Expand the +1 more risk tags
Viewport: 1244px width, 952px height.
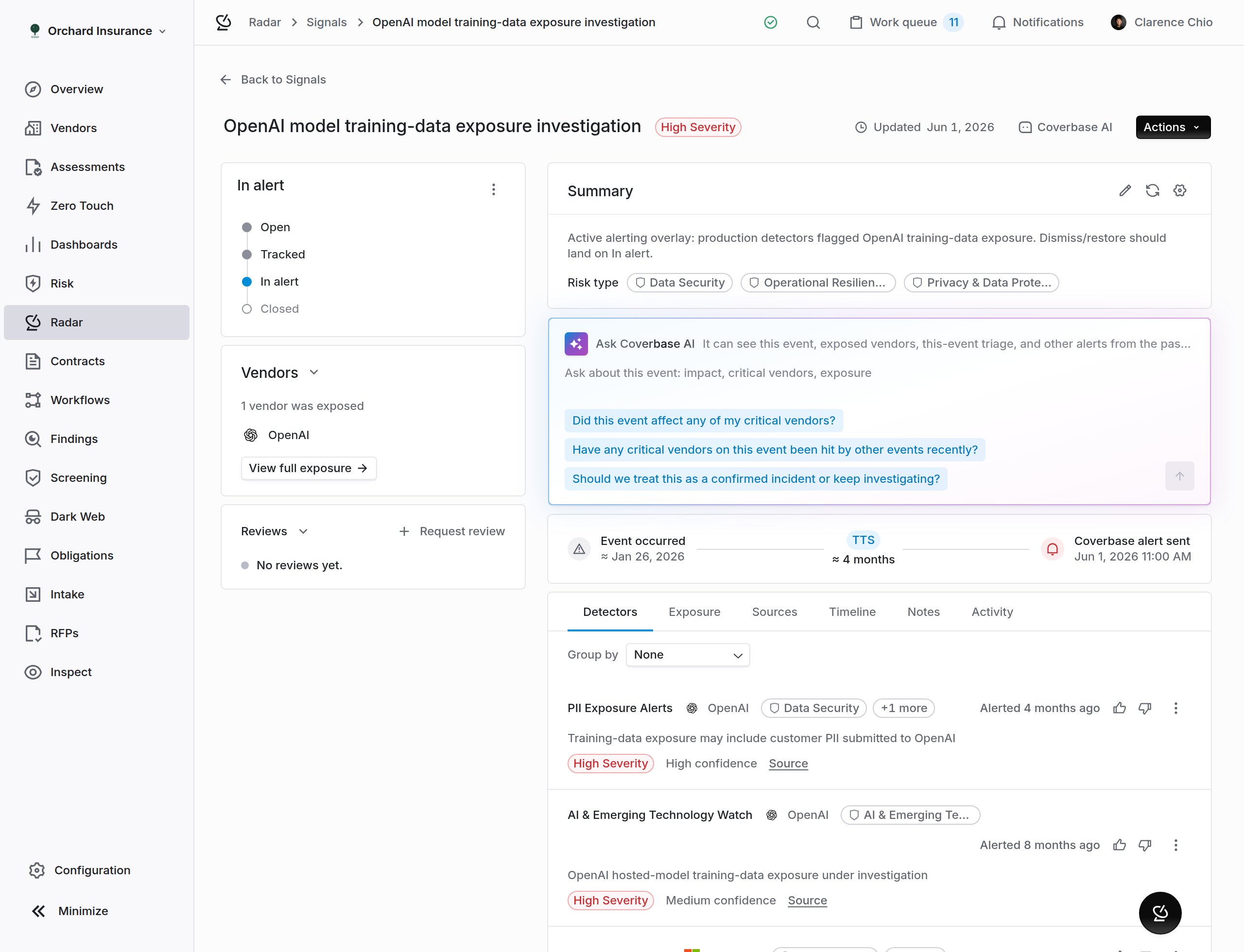pos(904,708)
